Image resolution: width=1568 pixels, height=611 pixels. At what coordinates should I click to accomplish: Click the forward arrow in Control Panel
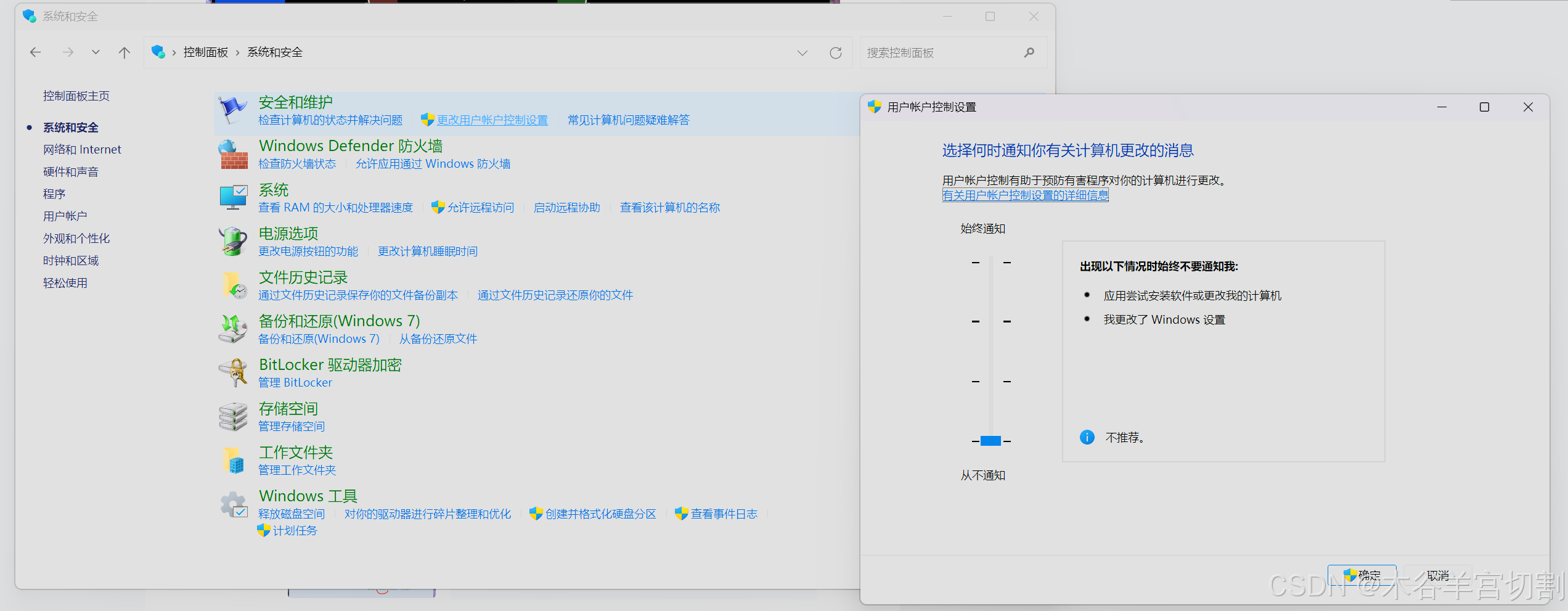[x=68, y=52]
